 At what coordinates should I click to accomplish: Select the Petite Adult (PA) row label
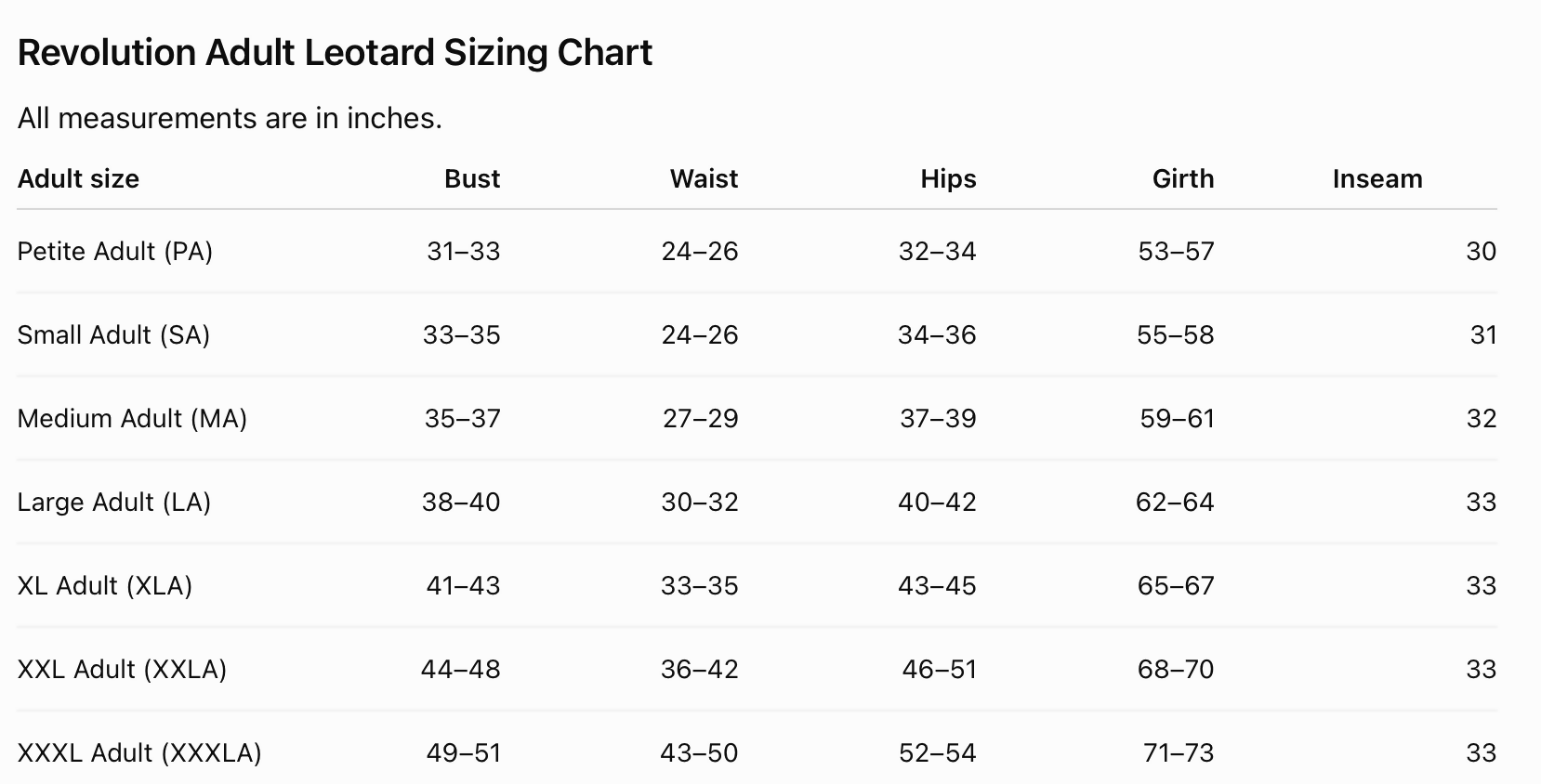click(115, 252)
